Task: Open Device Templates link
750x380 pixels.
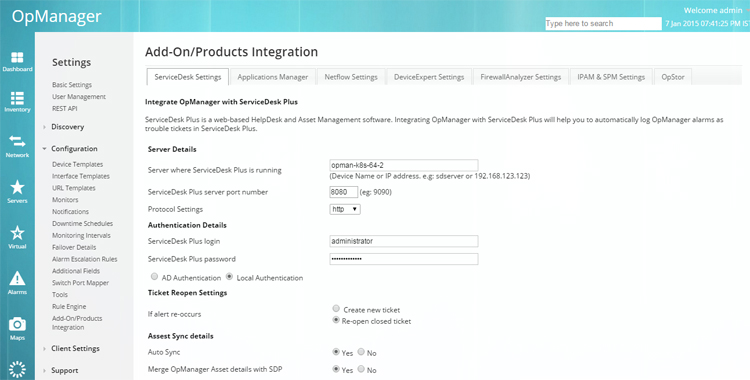Action: 77,164
